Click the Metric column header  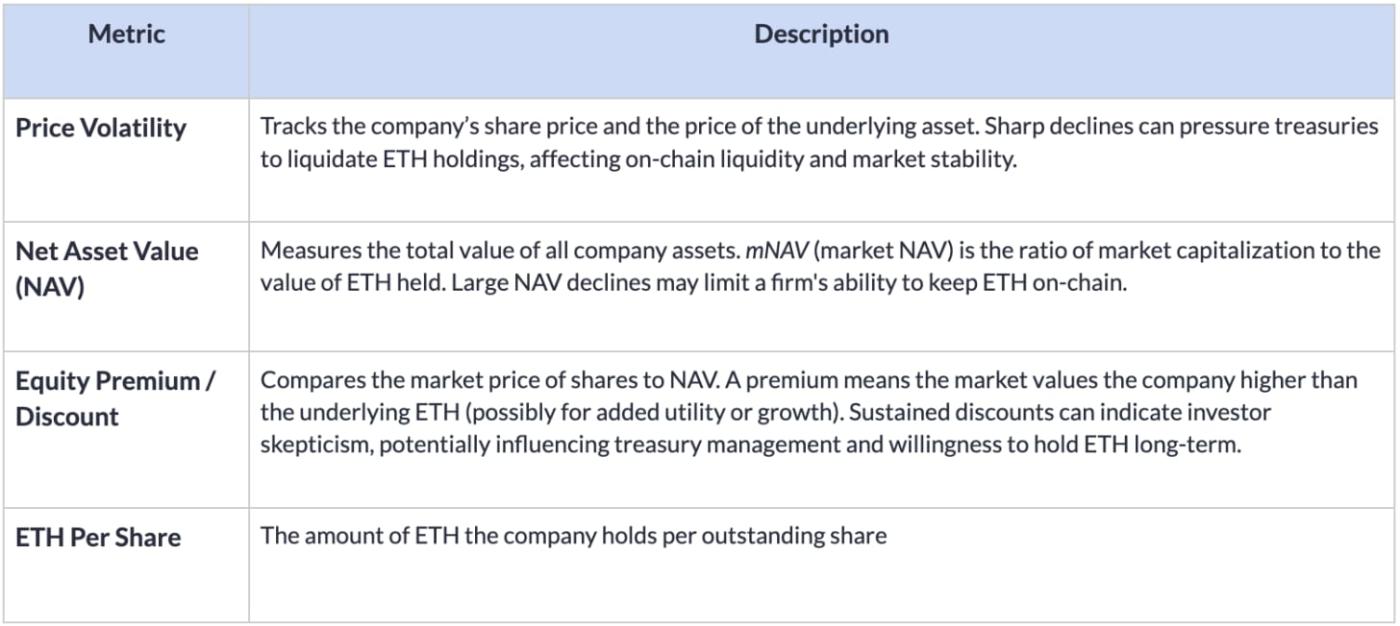pos(125,34)
